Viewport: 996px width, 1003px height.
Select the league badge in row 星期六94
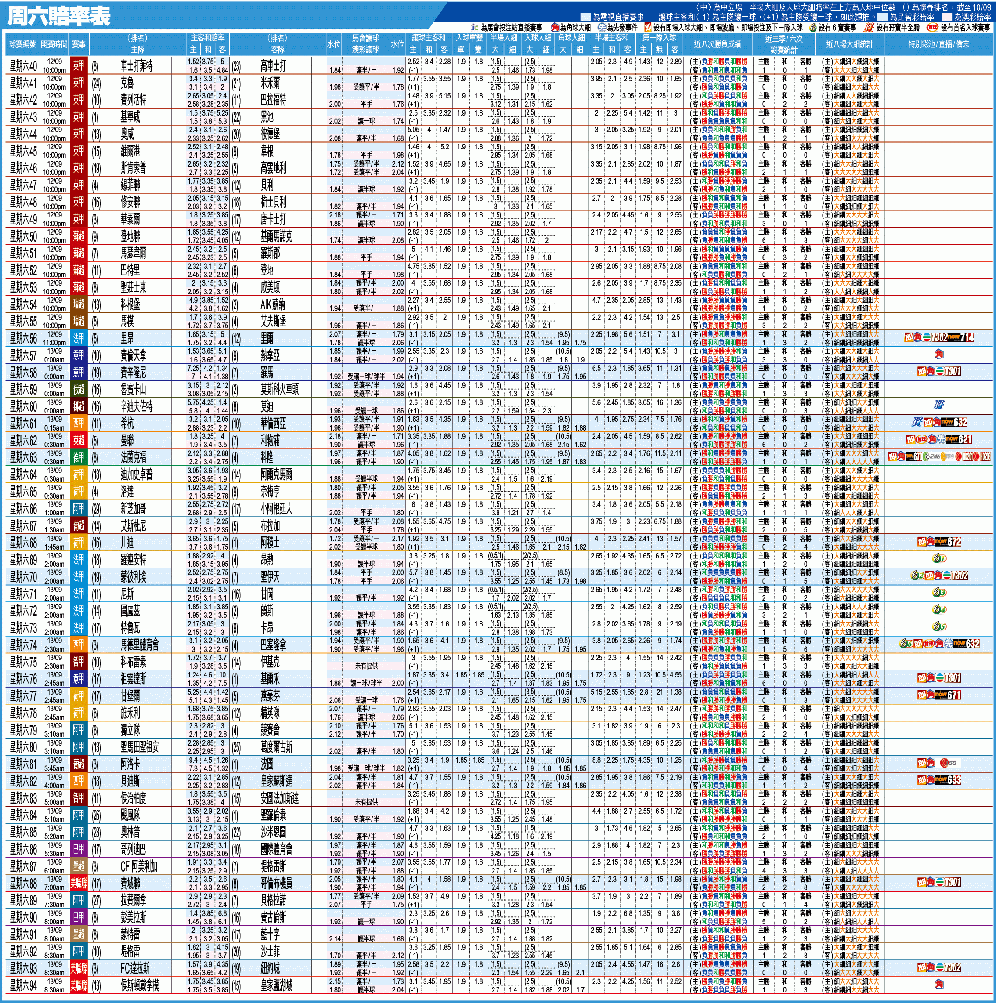click(x=79, y=985)
